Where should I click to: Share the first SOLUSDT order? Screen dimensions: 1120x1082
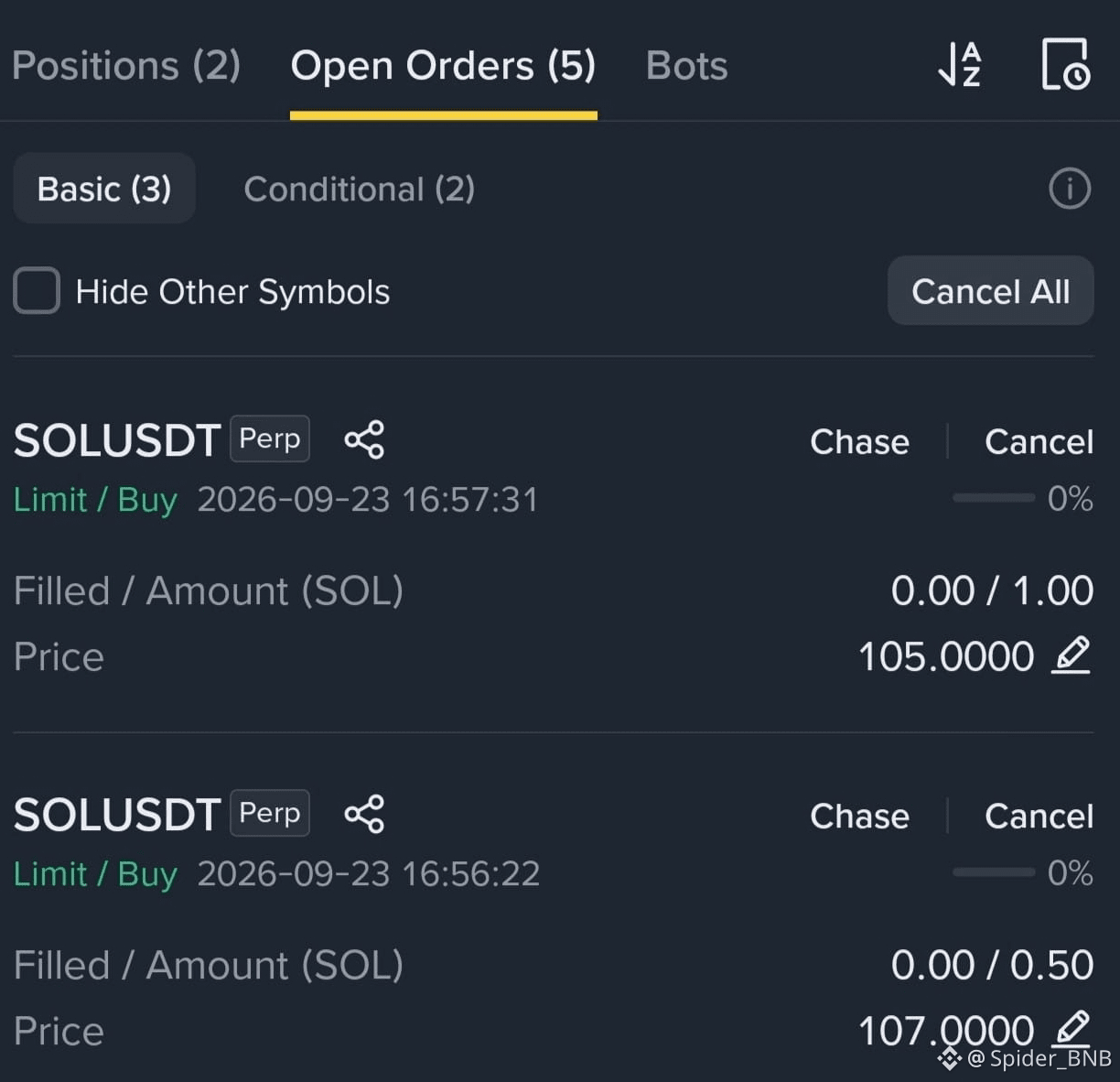tap(364, 439)
